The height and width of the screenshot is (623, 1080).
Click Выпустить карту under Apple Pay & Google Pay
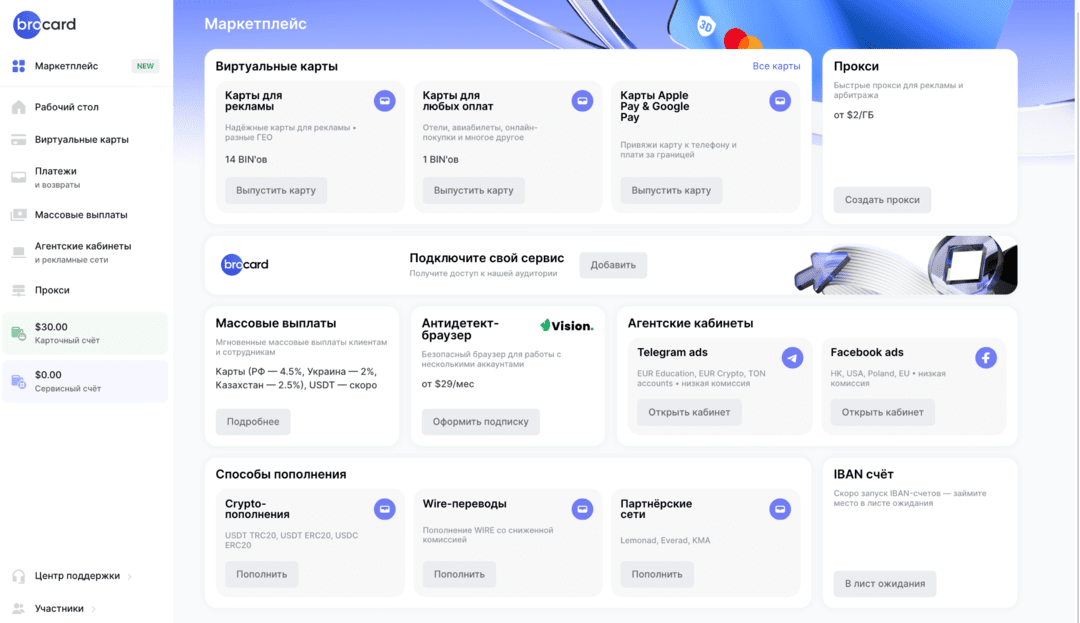point(671,191)
